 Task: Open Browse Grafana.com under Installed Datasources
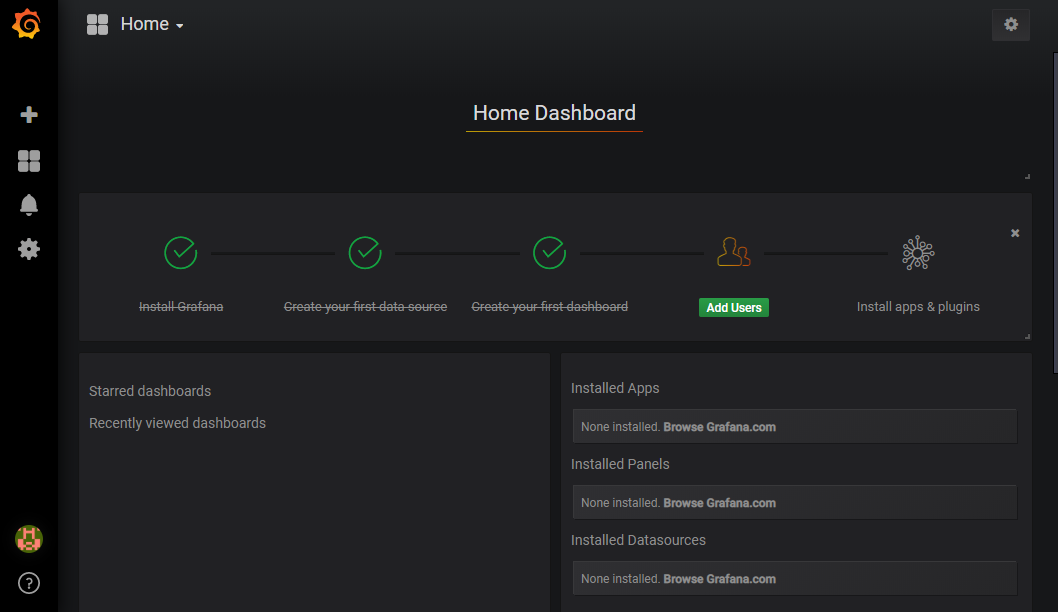tap(719, 579)
